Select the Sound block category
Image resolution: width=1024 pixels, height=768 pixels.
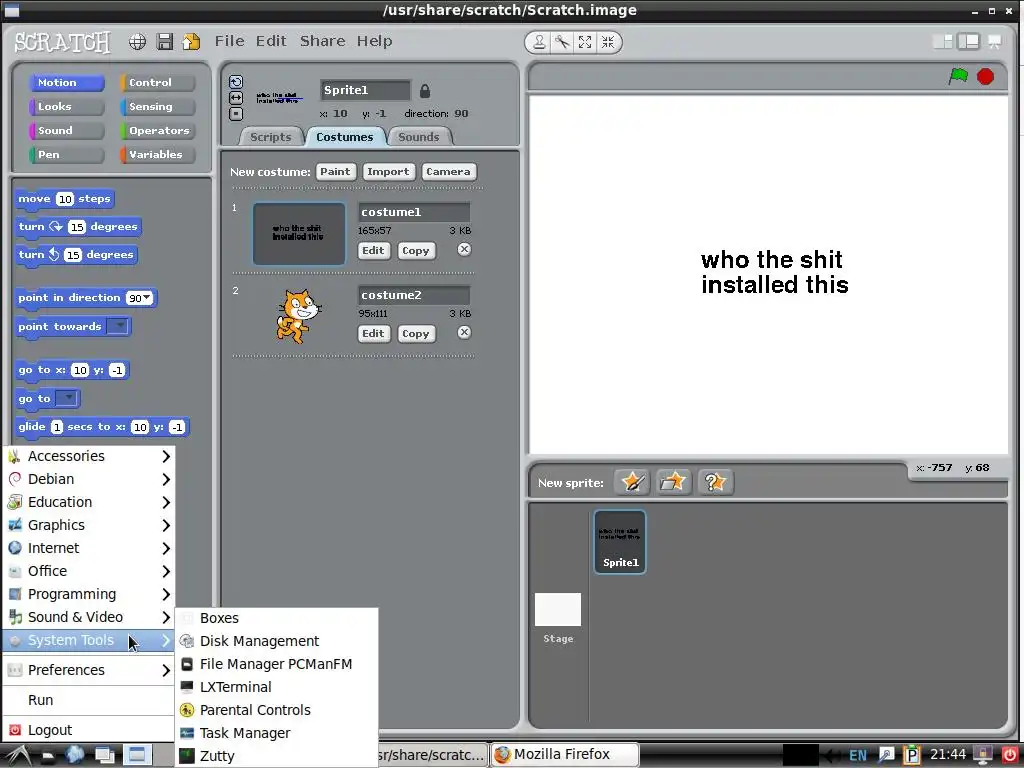(x=67, y=131)
